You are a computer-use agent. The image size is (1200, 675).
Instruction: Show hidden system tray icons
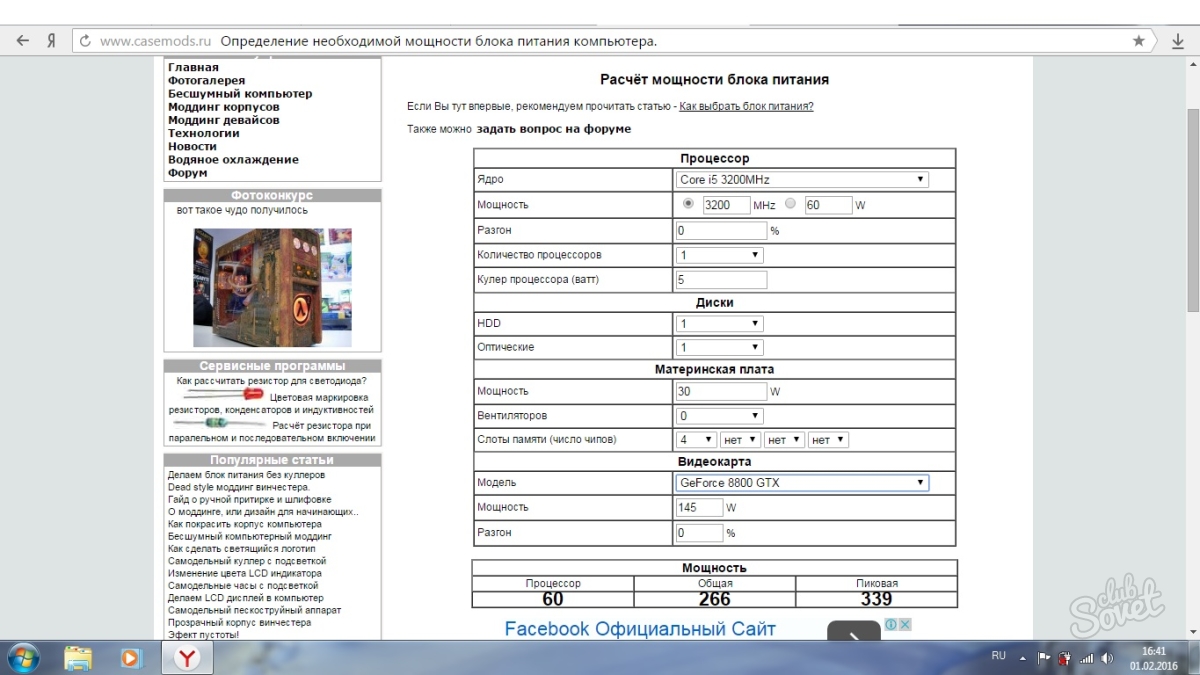1023,658
